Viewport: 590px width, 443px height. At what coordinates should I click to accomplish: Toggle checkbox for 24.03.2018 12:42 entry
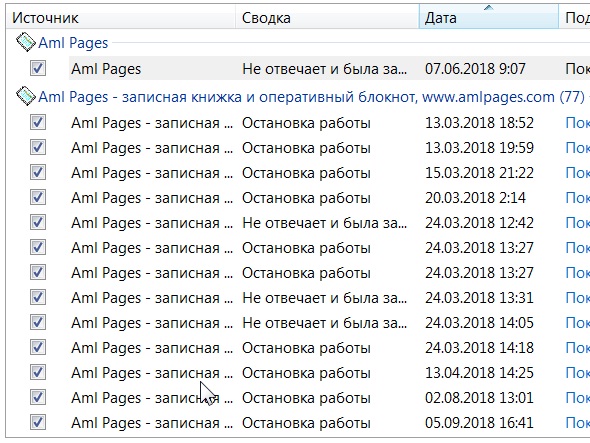(x=38, y=222)
